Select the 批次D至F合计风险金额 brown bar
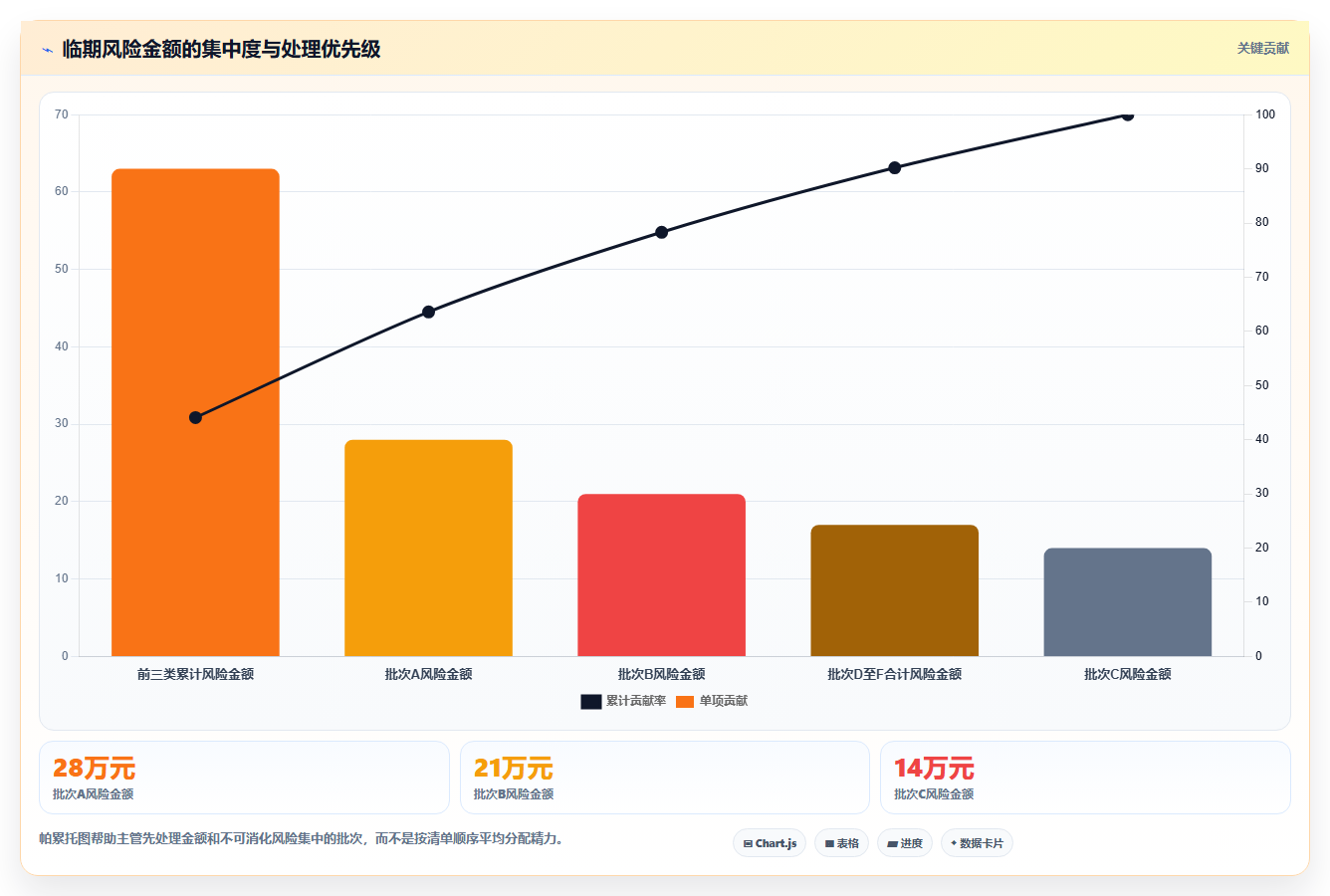The image size is (1330, 896). click(894, 590)
